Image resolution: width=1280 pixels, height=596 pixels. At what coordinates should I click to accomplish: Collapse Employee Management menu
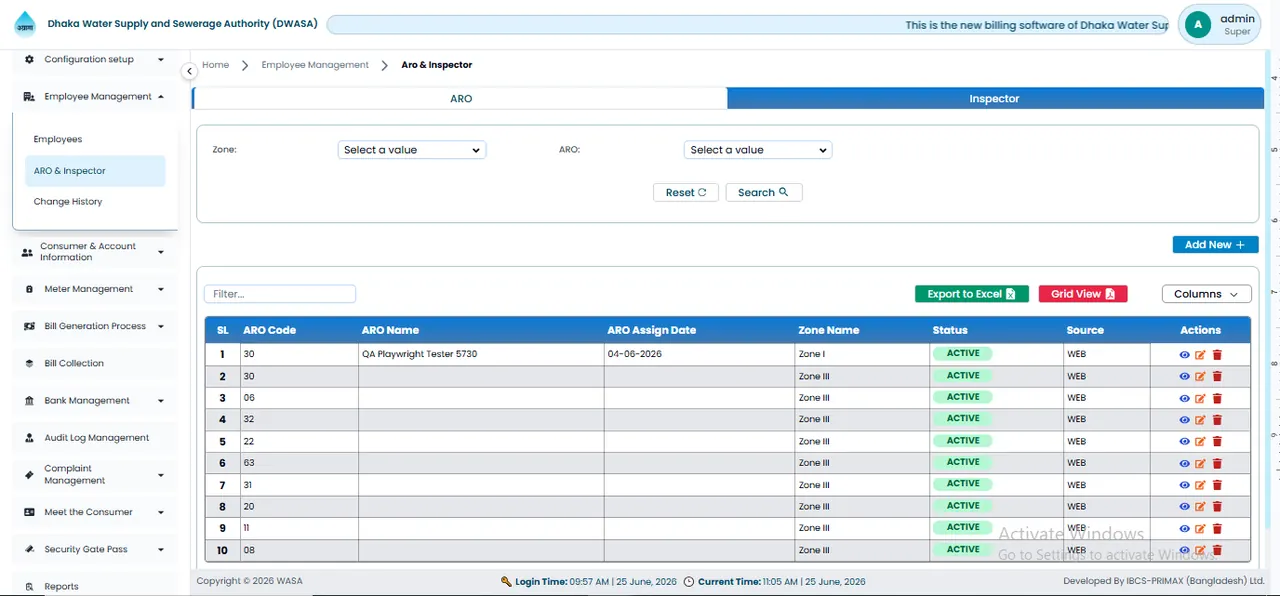(161, 97)
